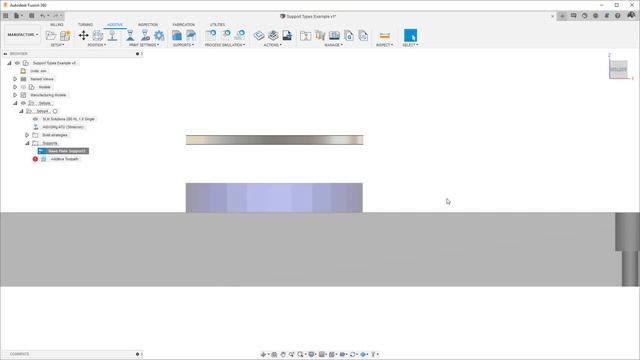The height and width of the screenshot is (360, 640).
Task: Click the first Process Simulation icon
Action: coord(211,36)
